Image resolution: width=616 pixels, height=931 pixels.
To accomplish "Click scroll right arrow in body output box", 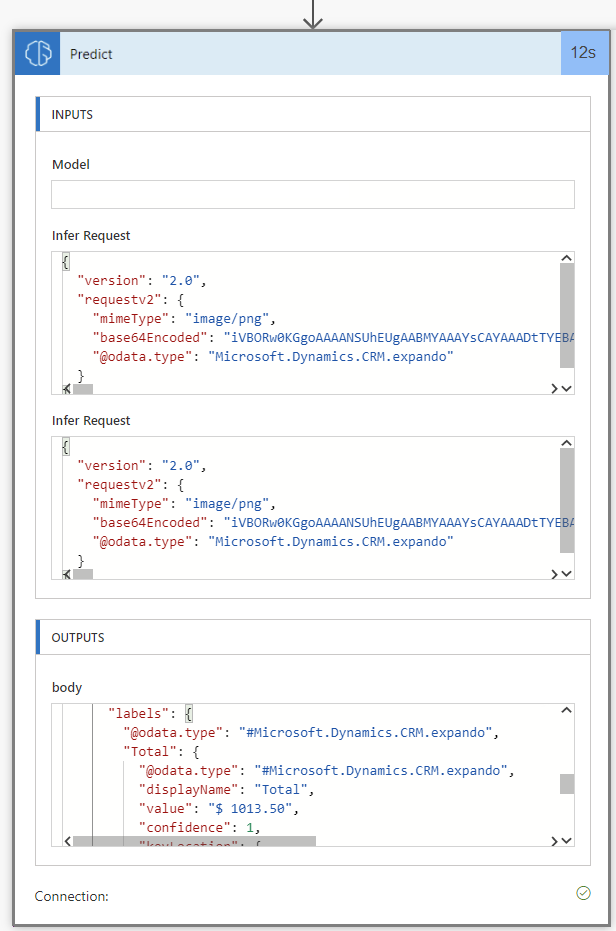I will click(554, 841).
